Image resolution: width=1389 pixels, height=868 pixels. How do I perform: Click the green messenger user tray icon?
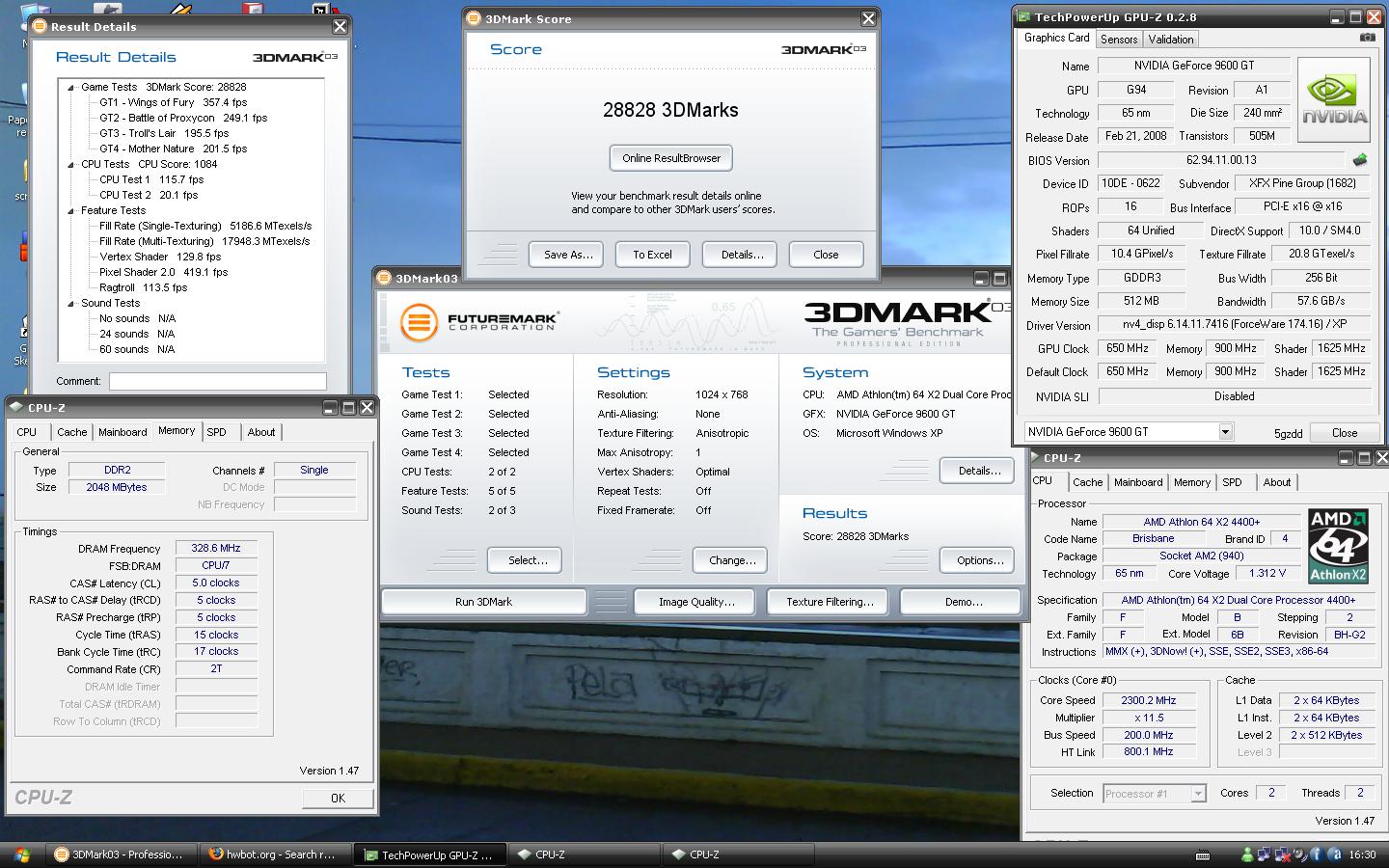click(1247, 854)
